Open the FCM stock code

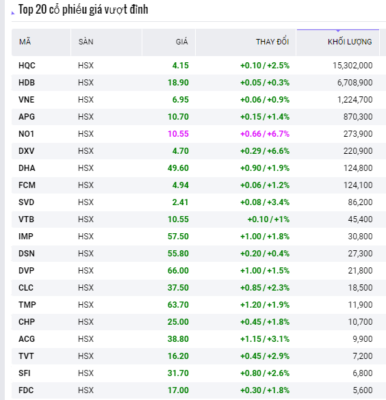(27, 185)
